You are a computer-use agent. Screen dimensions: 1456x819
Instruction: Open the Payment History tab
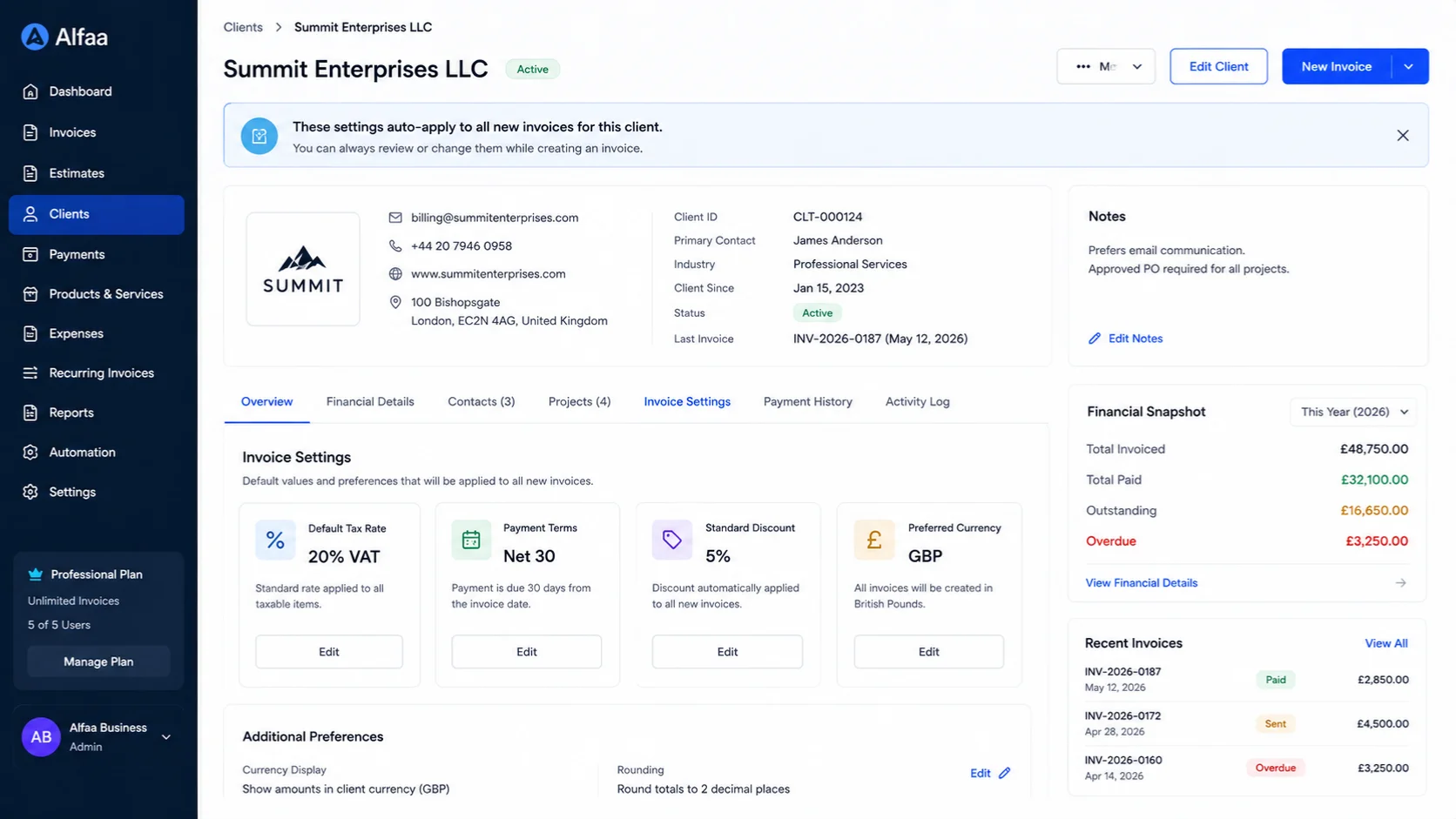tap(808, 402)
